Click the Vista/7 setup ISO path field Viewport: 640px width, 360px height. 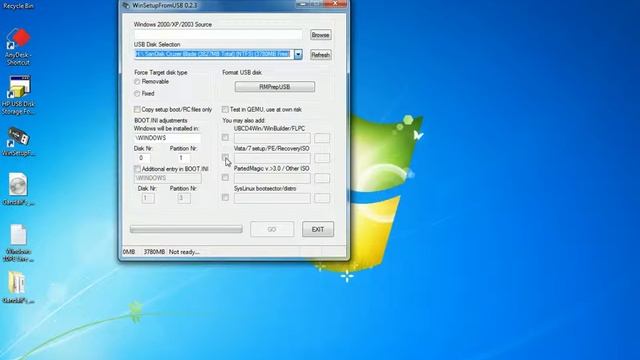(272, 158)
